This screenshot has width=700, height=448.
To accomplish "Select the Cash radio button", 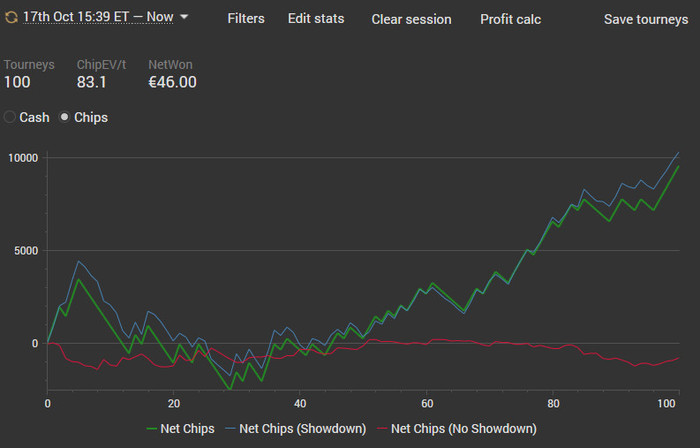I will pyautogui.click(x=9, y=117).
